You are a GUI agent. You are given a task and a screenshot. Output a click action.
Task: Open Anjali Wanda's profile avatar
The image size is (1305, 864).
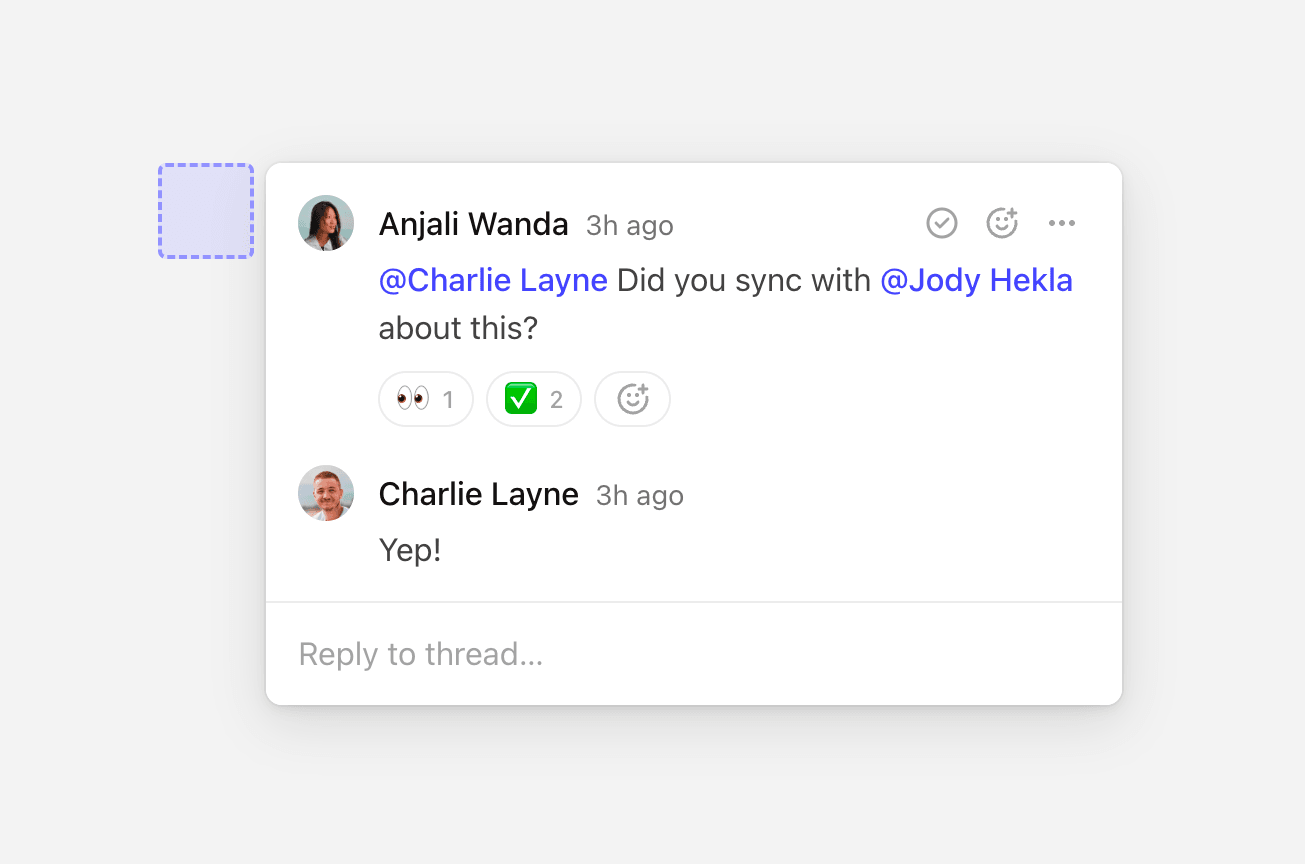pyautogui.click(x=326, y=223)
